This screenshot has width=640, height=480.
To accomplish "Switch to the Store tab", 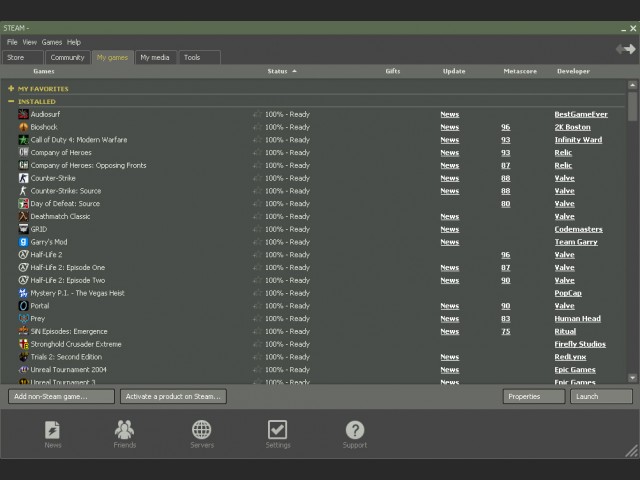I will click(x=23, y=58).
